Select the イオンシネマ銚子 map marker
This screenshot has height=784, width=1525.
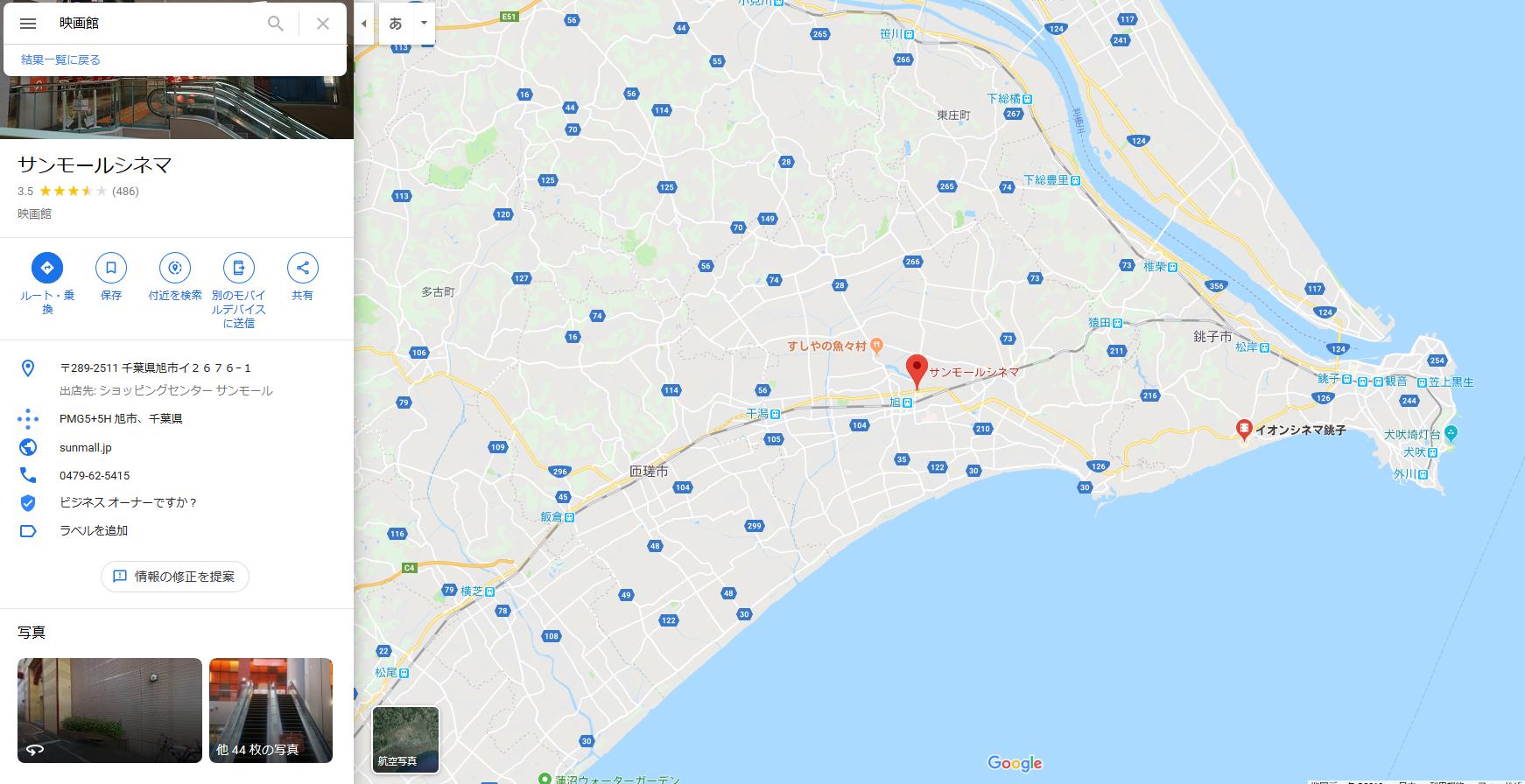pyautogui.click(x=1243, y=430)
